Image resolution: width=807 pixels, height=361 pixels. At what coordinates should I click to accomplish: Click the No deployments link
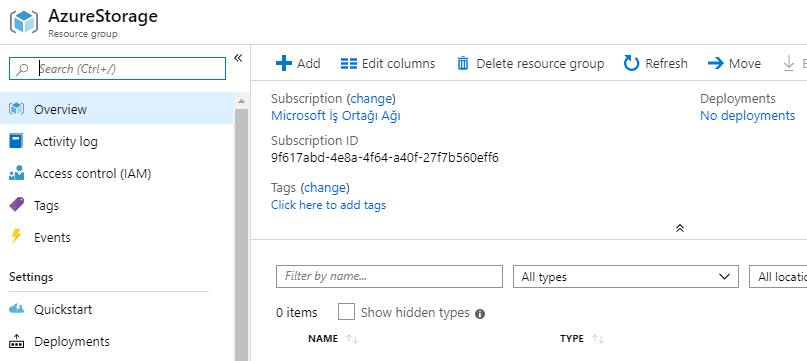(x=747, y=115)
